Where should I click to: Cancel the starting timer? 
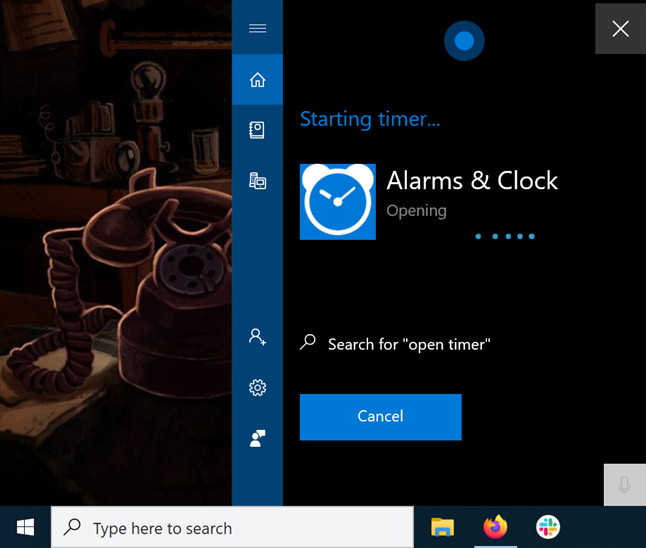coord(381,417)
